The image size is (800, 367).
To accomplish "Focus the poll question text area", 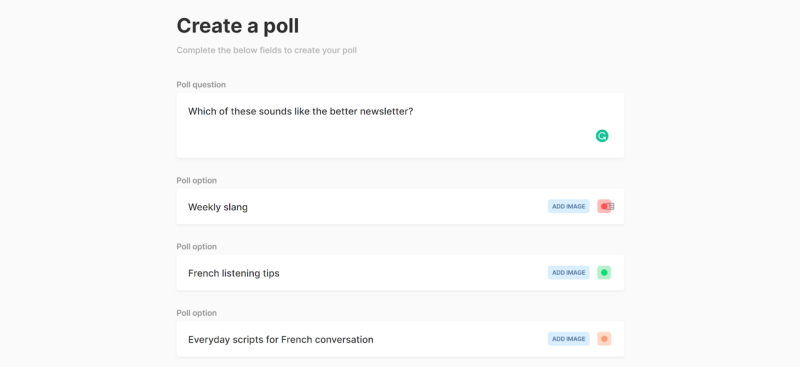I will click(x=400, y=125).
